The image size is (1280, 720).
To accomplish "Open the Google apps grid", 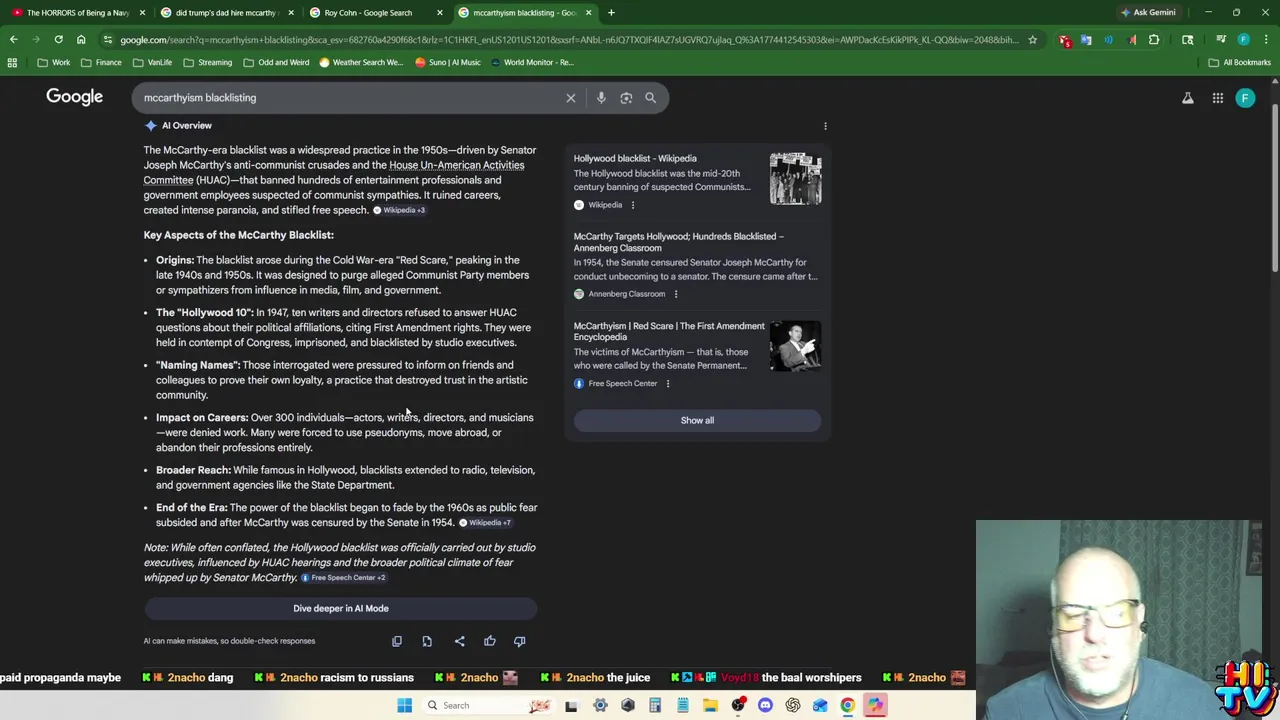I will click(x=1218, y=98).
